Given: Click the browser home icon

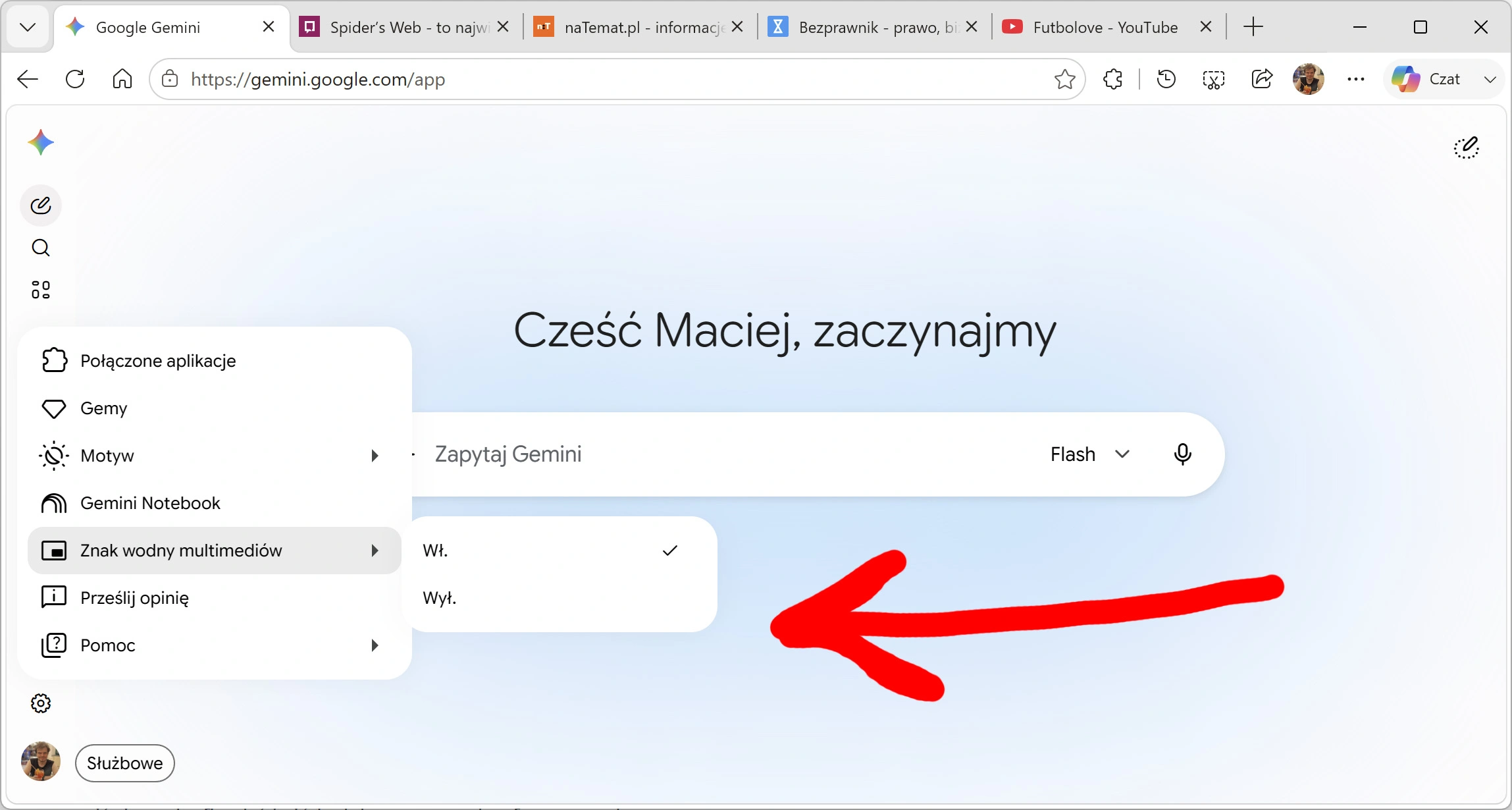Looking at the screenshot, I should (122, 79).
